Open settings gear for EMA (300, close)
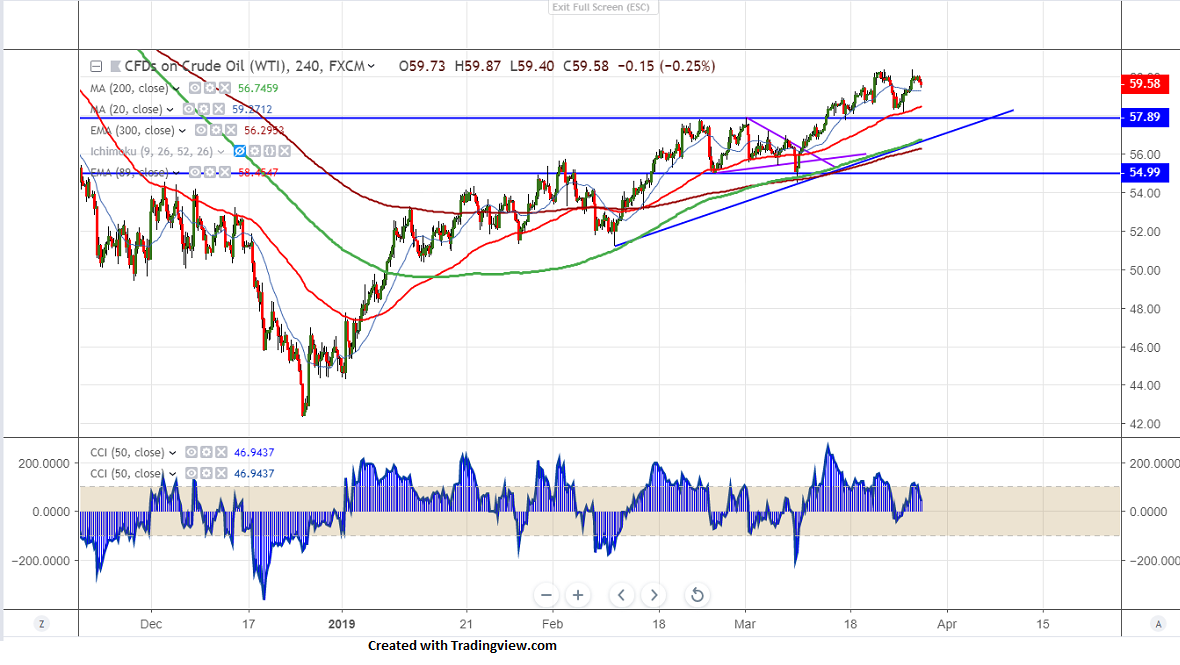This screenshot has width=1180, height=665. (215, 130)
